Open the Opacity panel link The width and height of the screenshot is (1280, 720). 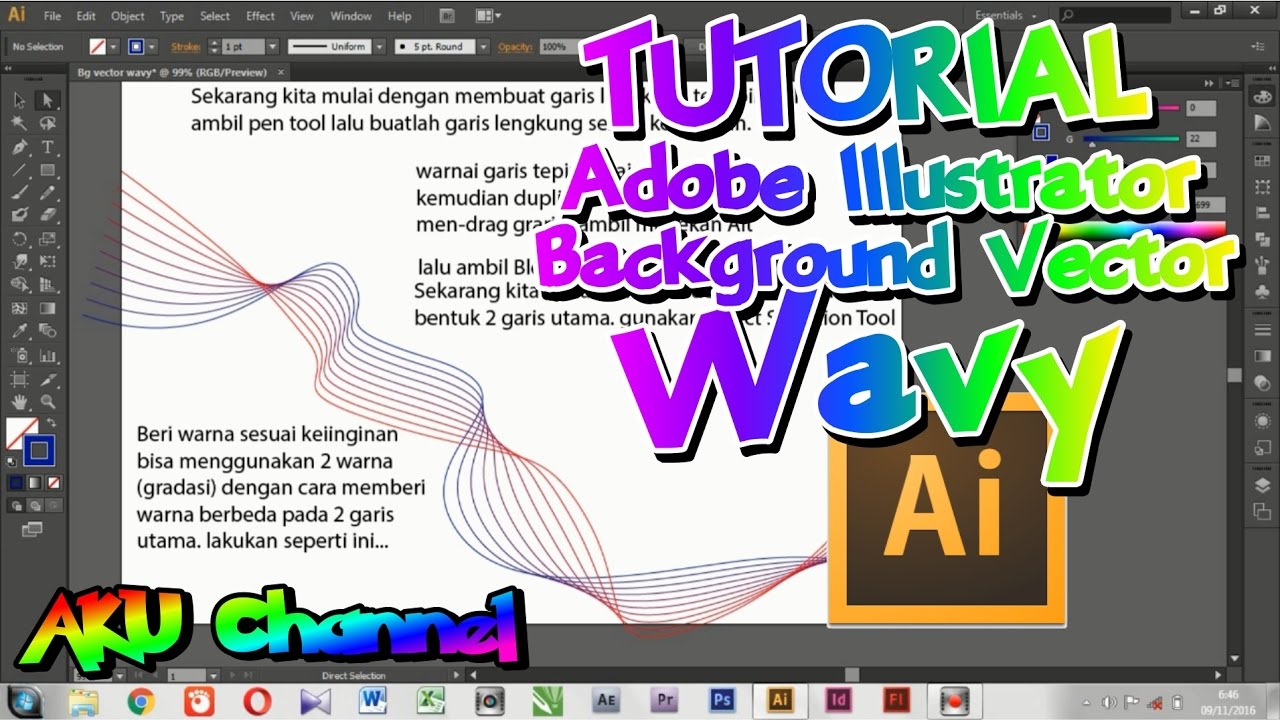tap(513, 47)
